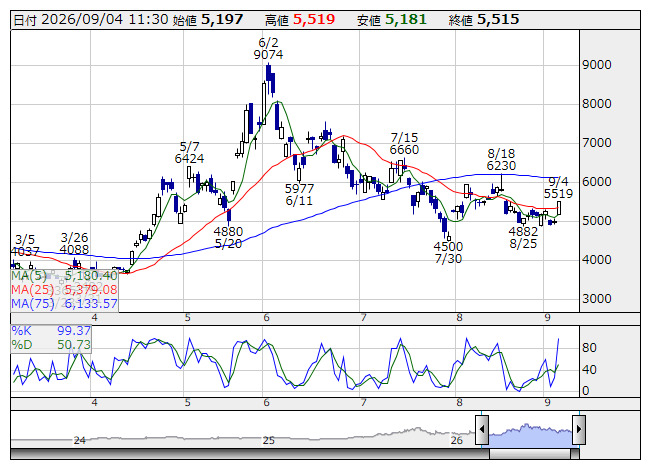
Task: Click year 24 marker in overview timeline
Action: (x=80, y=440)
